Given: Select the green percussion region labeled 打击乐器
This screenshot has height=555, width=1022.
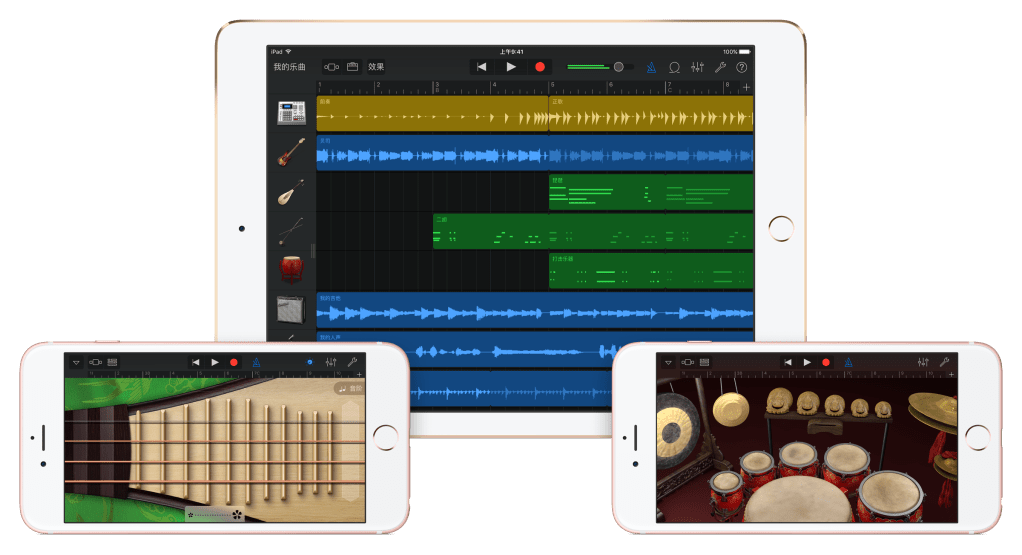Looking at the screenshot, I should coord(651,271).
